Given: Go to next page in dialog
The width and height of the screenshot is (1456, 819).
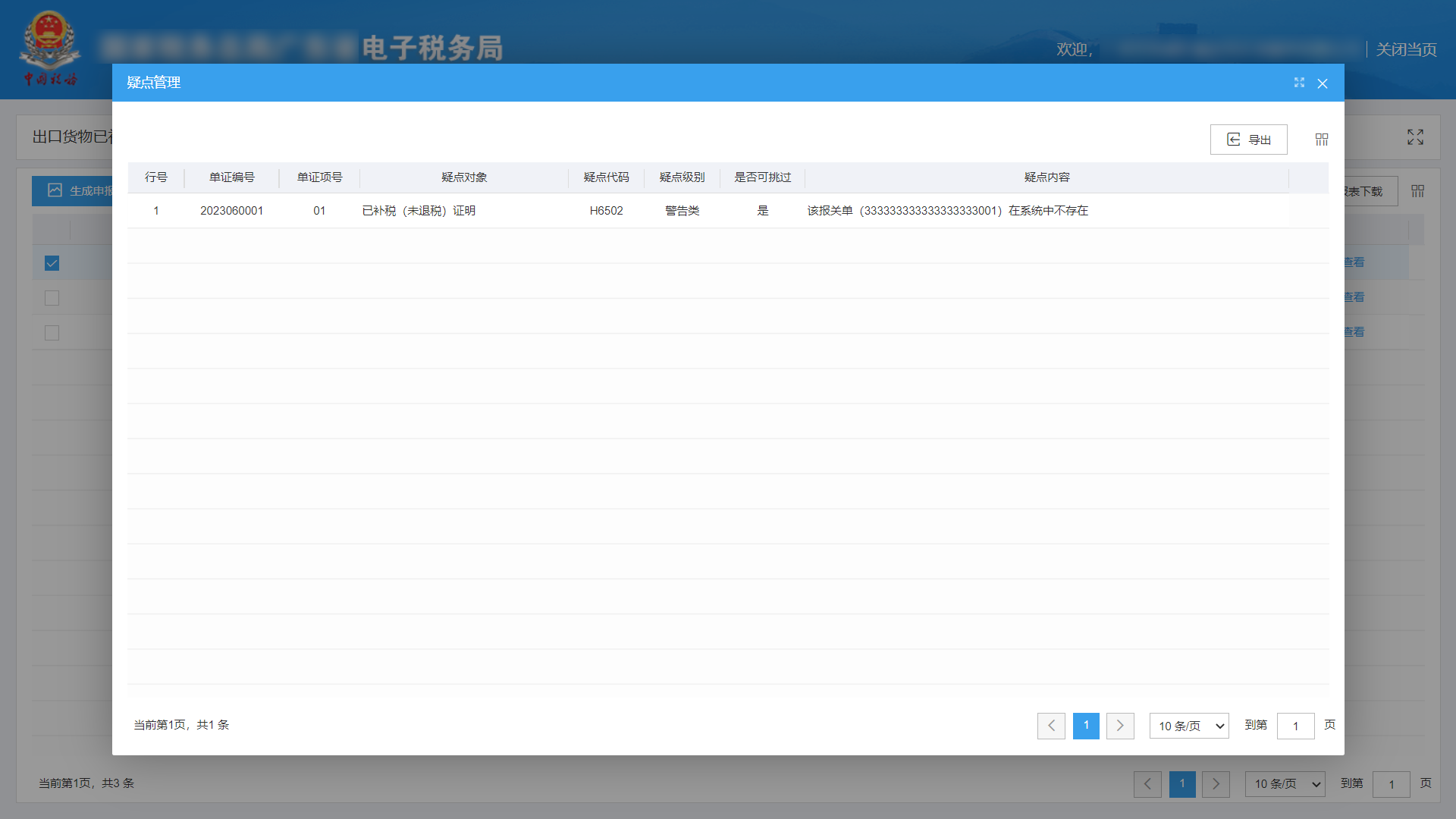Looking at the screenshot, I should click(1120, 726).
